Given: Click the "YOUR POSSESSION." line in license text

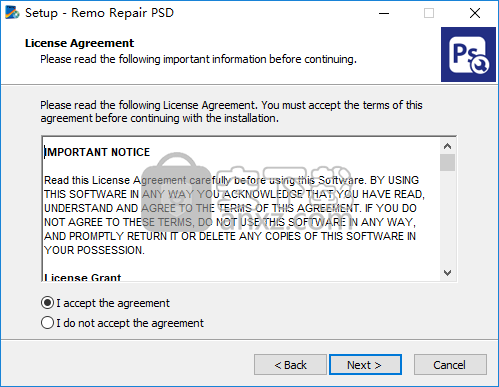Looking at the screenshot, I should tap(94, 250).
